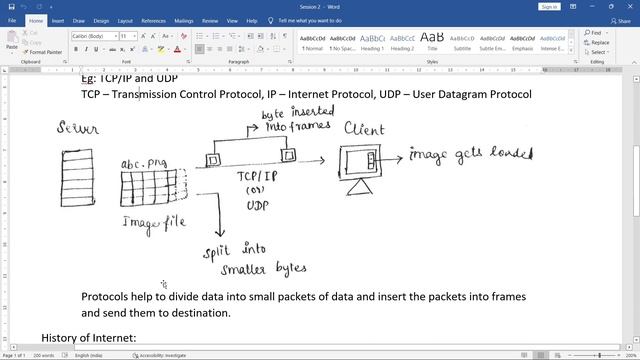Apply the Title style
The height and width of the screenshot is (360, 640).
tap(432, 42)
